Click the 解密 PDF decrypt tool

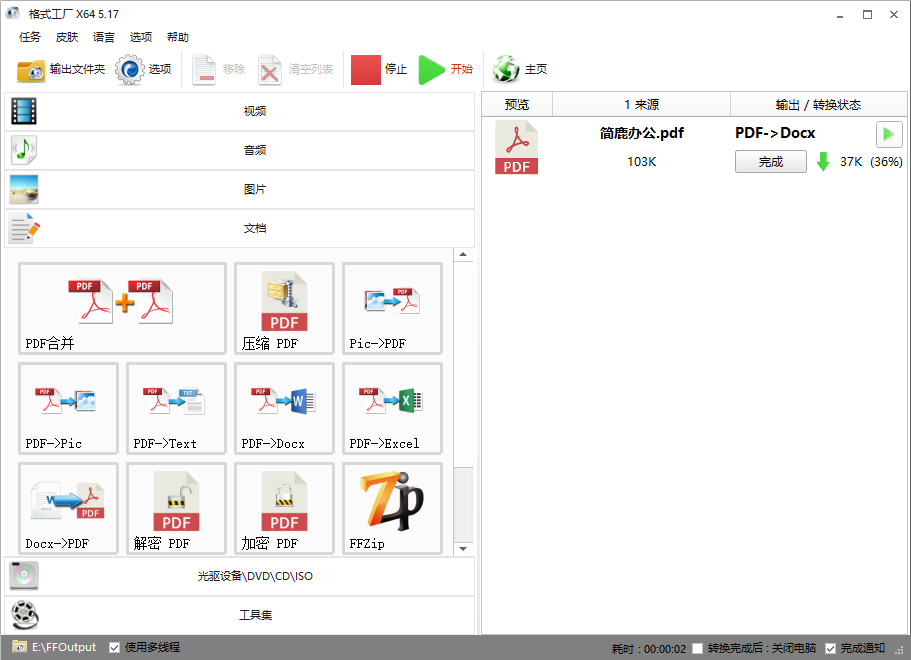pyautogui.click(x=176, y=508)
